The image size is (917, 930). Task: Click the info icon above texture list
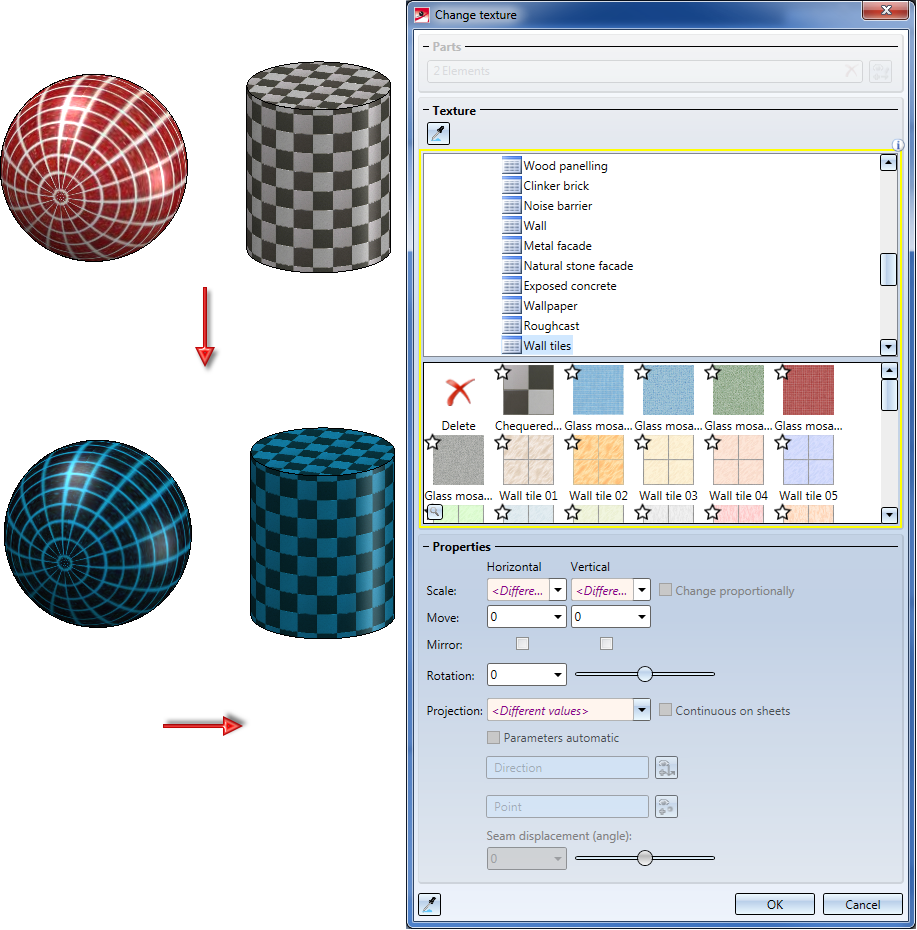coord(897,145)
